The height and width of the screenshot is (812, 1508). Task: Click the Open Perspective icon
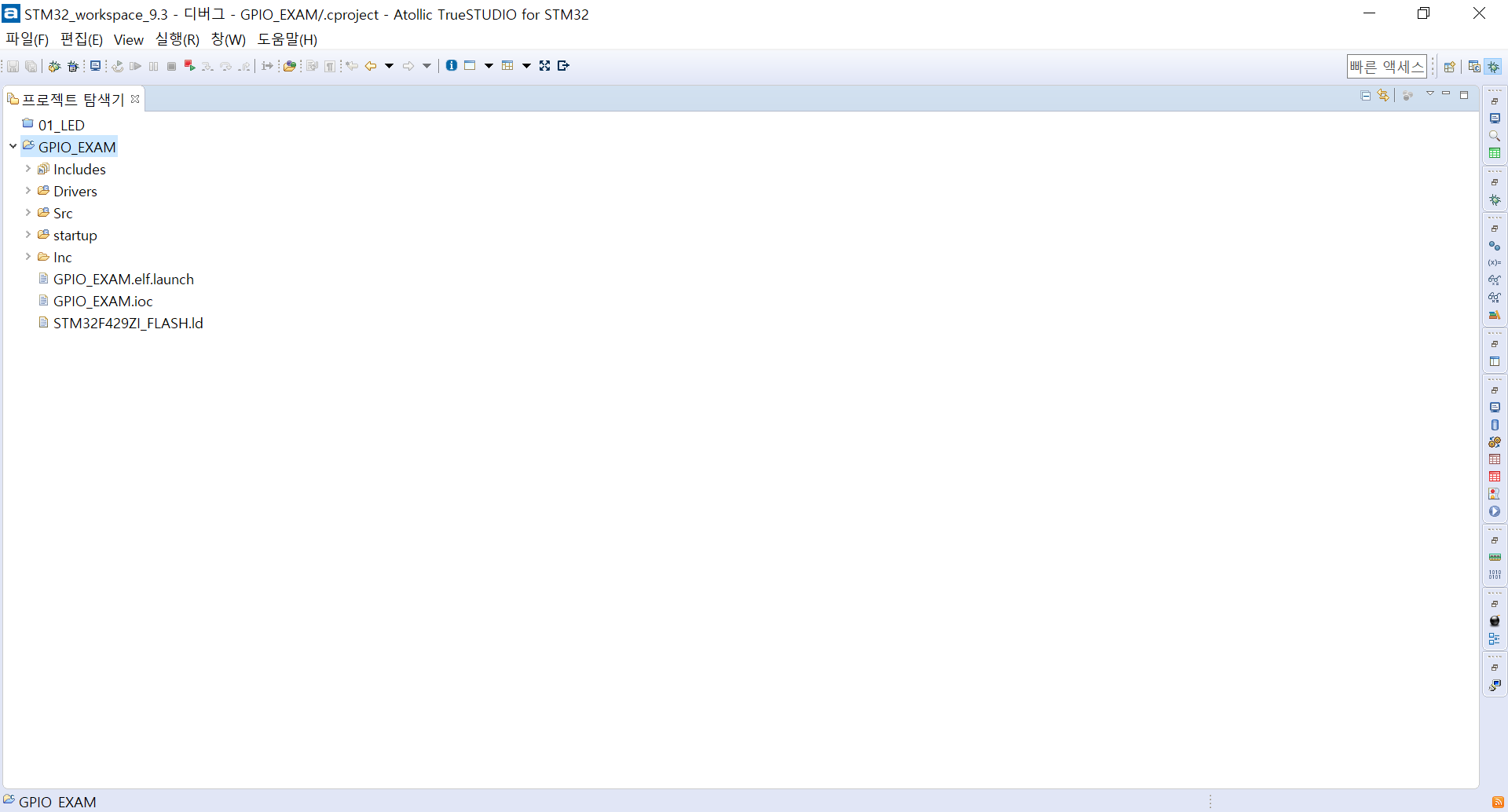[1450, 67]
